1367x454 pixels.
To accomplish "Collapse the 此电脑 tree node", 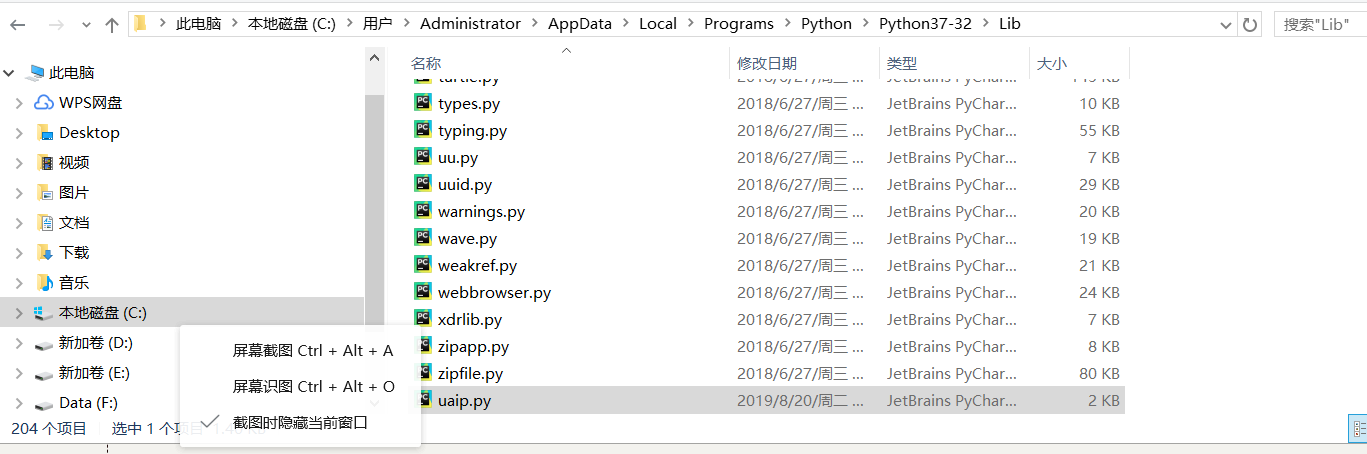I will 9,73.
